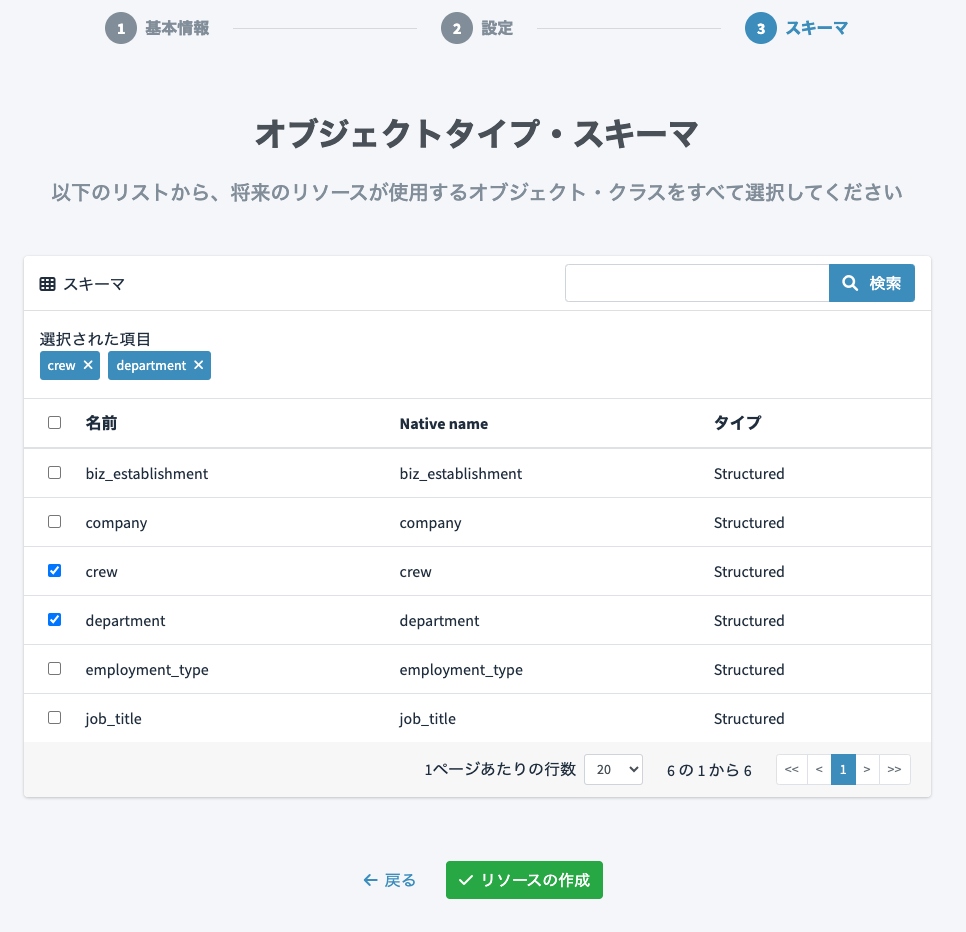Click the 検索 search button
Image resolution: width=966 pixels, height=932 pixels.
coord(872,283)
